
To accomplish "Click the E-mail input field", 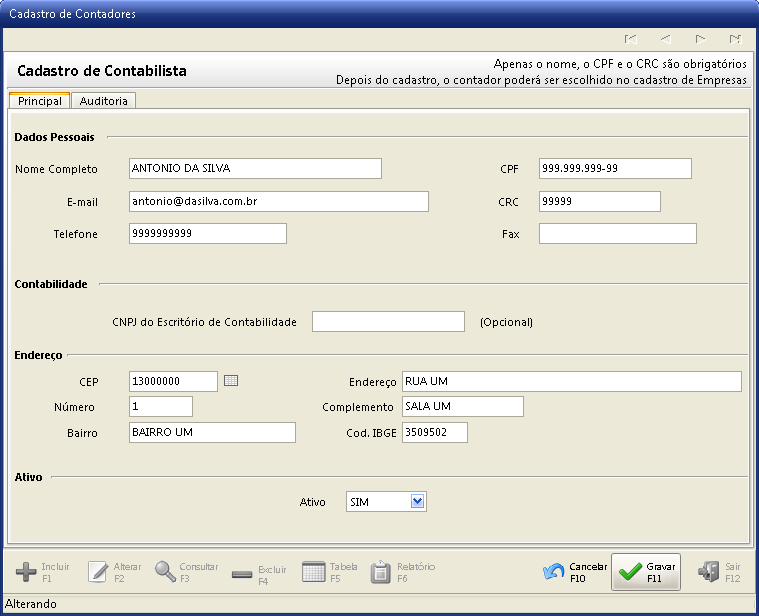I will (279, 201).
